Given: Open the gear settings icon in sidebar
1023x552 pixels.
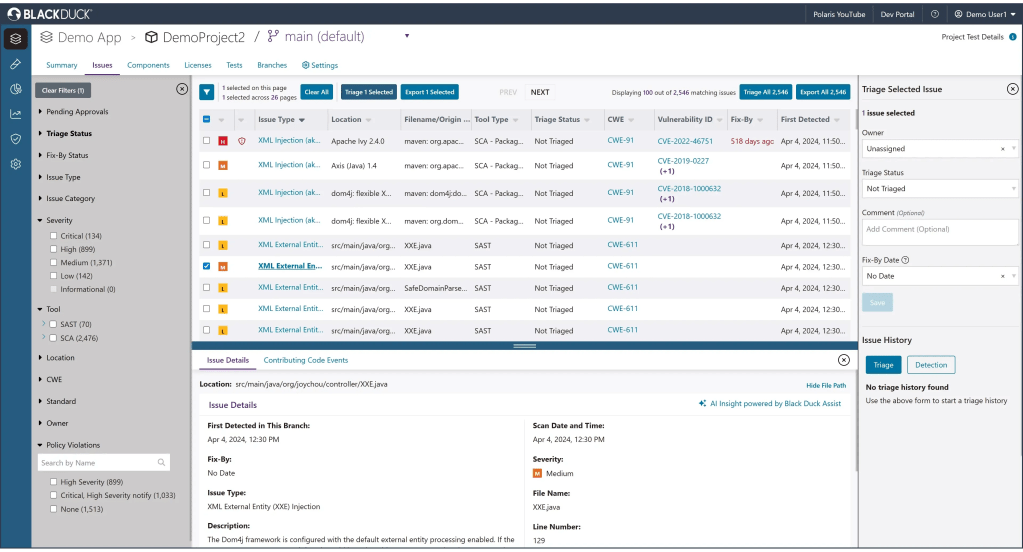Looking at the screenshot, I should 15,164.
